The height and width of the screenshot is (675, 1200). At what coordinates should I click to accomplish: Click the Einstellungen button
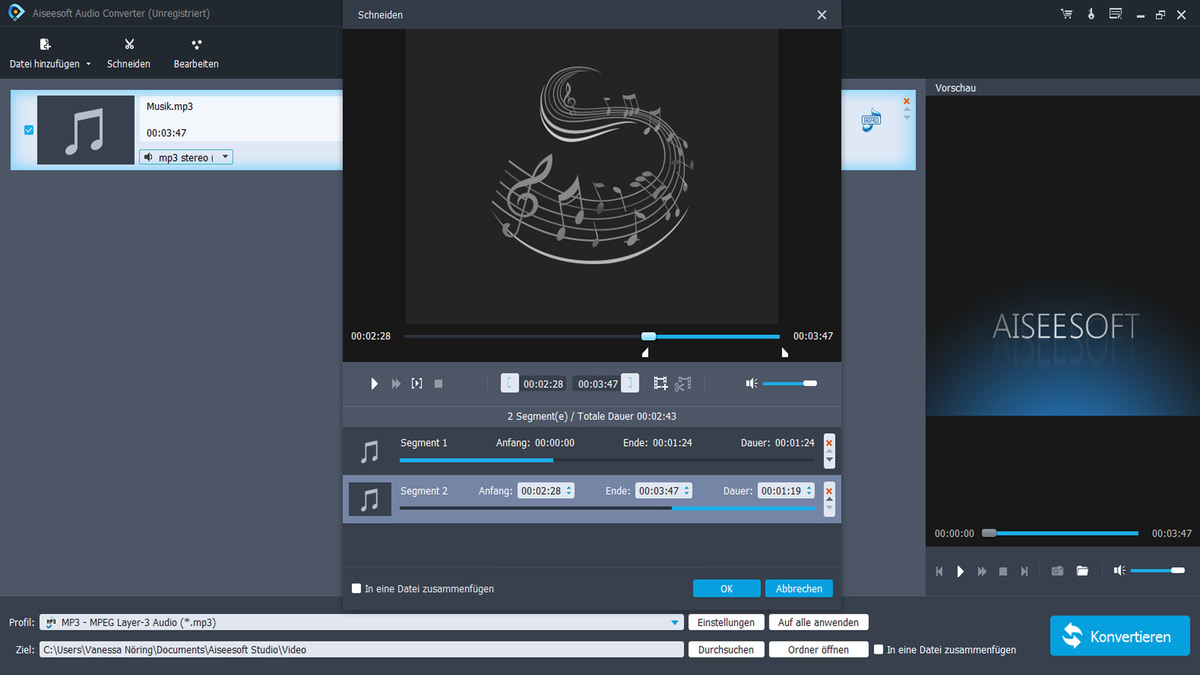point(727,621)
